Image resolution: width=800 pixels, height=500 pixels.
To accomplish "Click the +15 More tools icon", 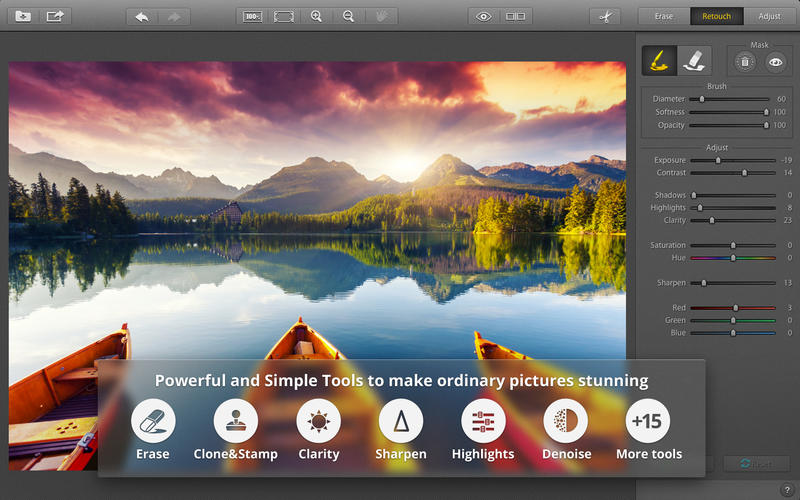I will click(x=647, y=421).
